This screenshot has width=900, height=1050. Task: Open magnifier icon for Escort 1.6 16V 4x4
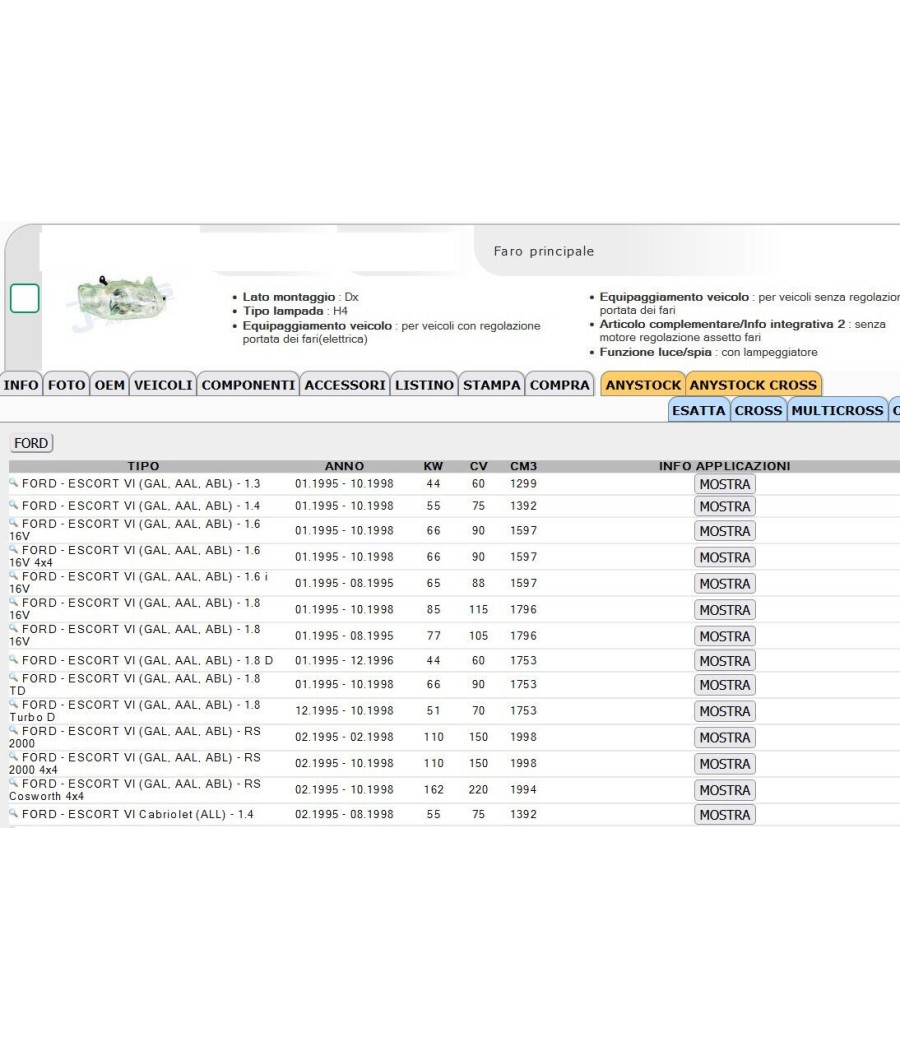point(13,548)
